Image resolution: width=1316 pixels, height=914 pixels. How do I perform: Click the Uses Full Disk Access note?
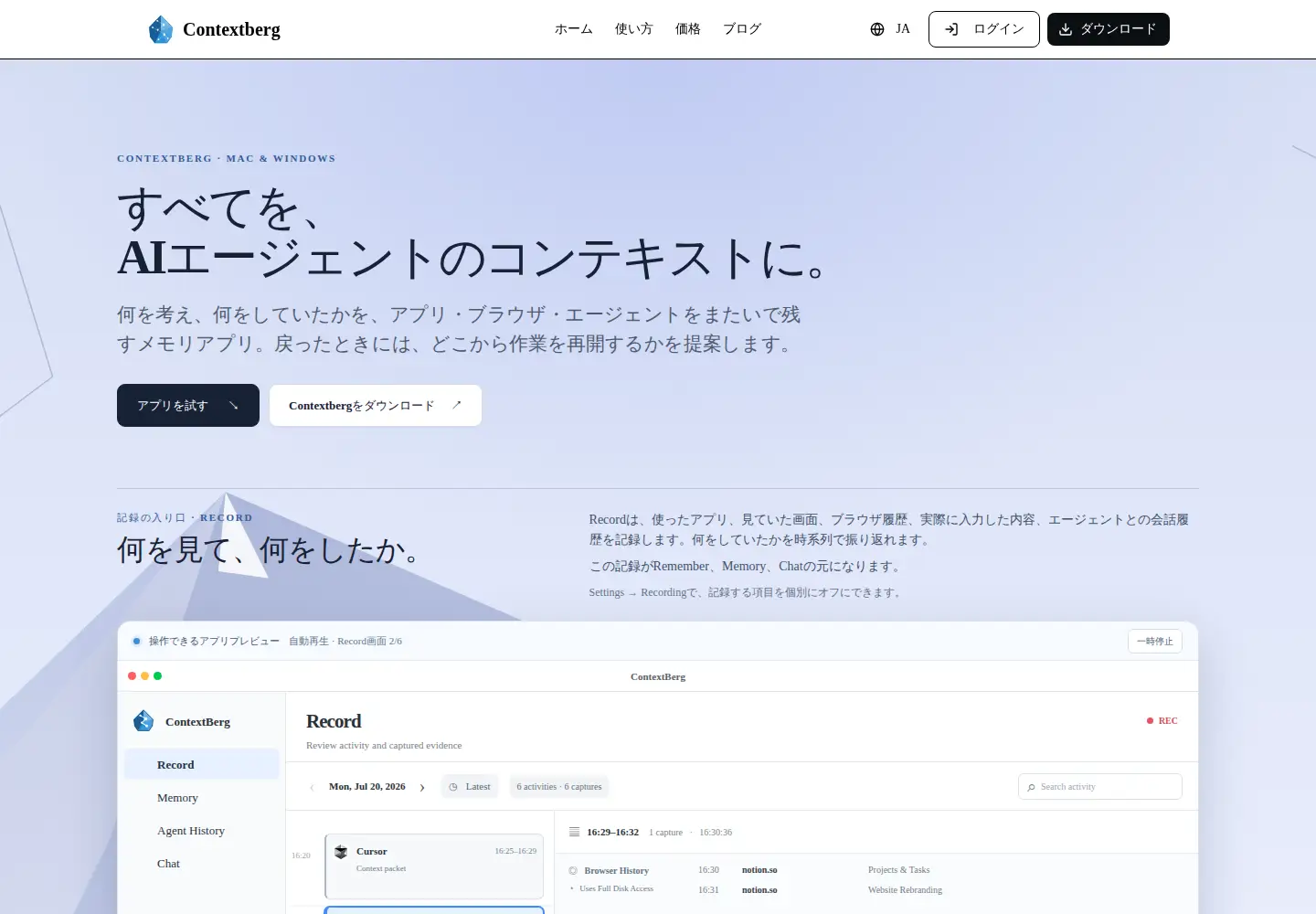[617, 888]
